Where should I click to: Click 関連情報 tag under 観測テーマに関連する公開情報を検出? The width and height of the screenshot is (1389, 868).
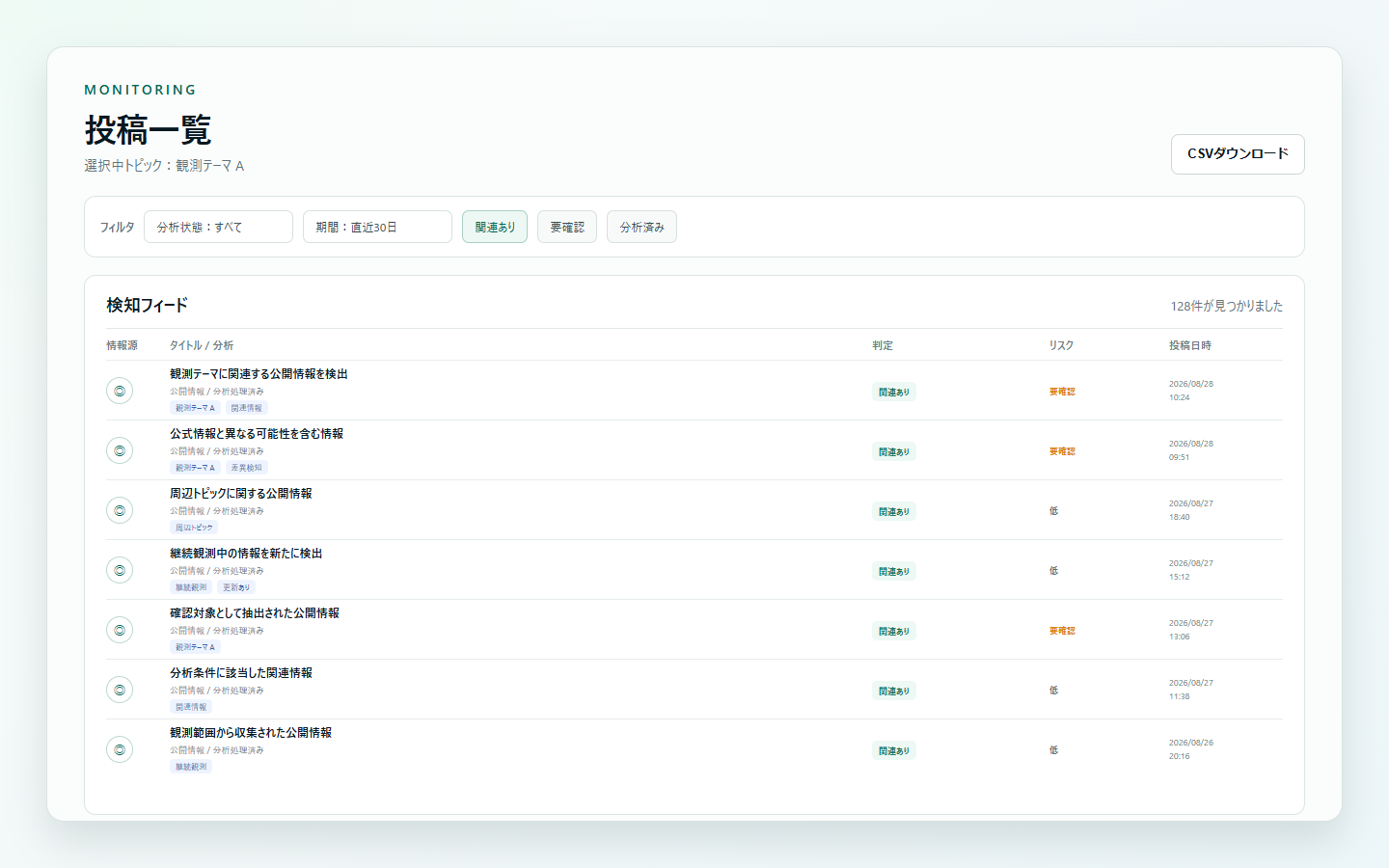(246, 408)
